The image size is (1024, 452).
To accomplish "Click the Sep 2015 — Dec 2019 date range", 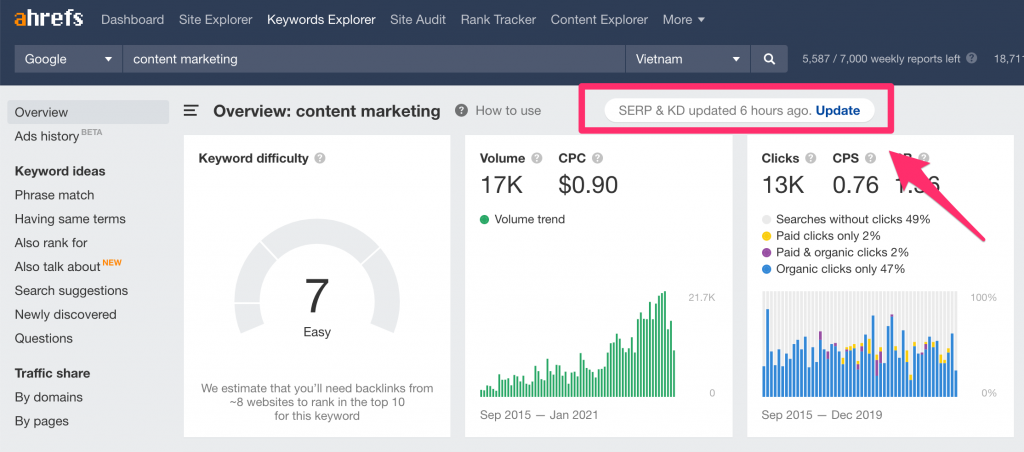I will [822, 415].
